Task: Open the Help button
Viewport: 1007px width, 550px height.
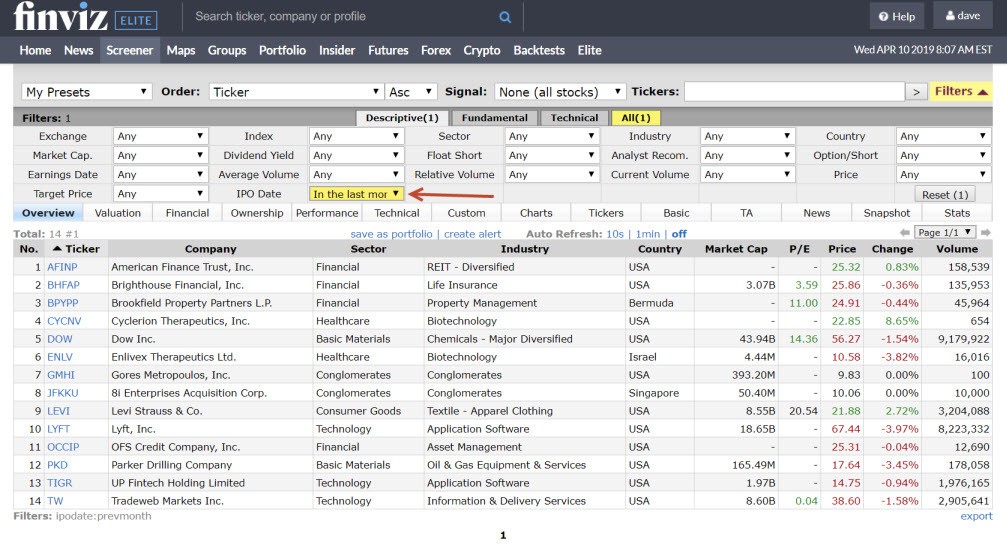Action: tap(897, 16)
